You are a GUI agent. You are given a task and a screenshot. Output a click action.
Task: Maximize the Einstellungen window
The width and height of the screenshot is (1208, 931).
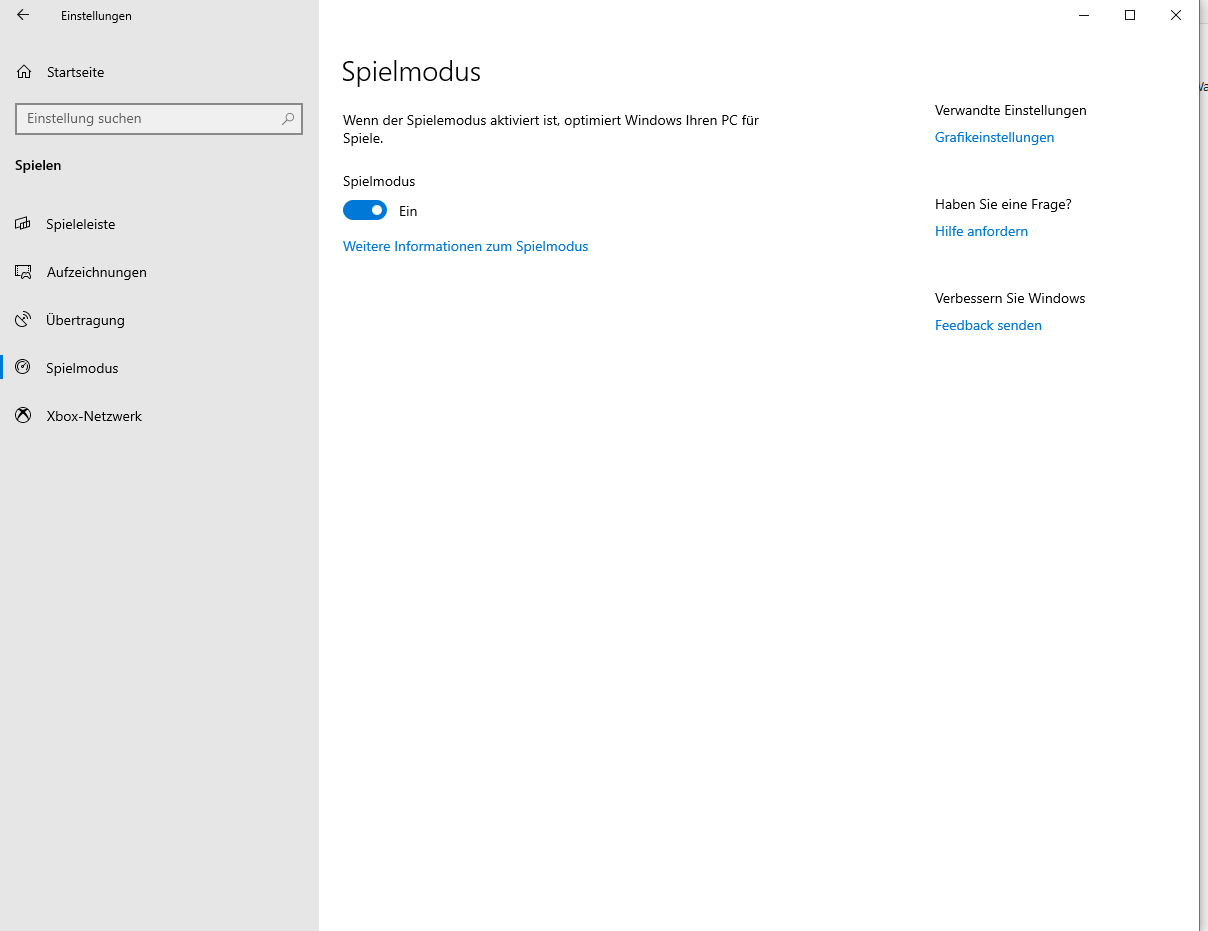pyautogui.click(x=1130, y=15)
